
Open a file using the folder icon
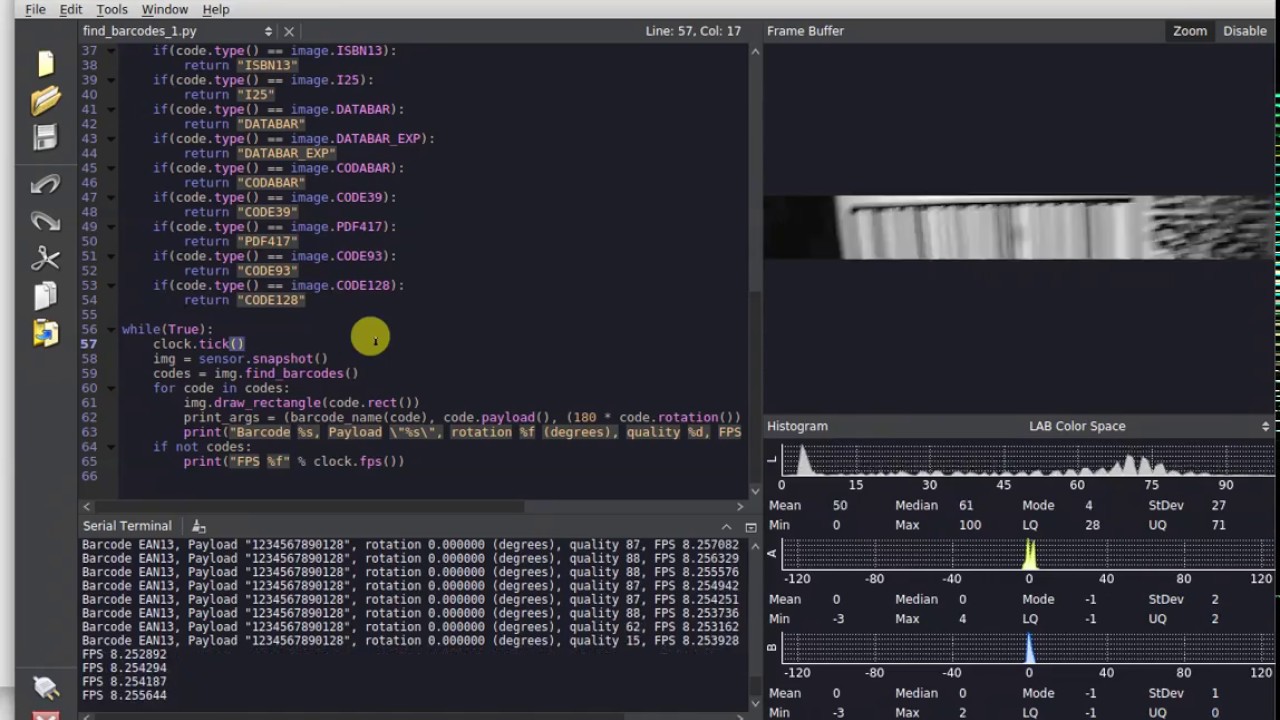point(45,100)
